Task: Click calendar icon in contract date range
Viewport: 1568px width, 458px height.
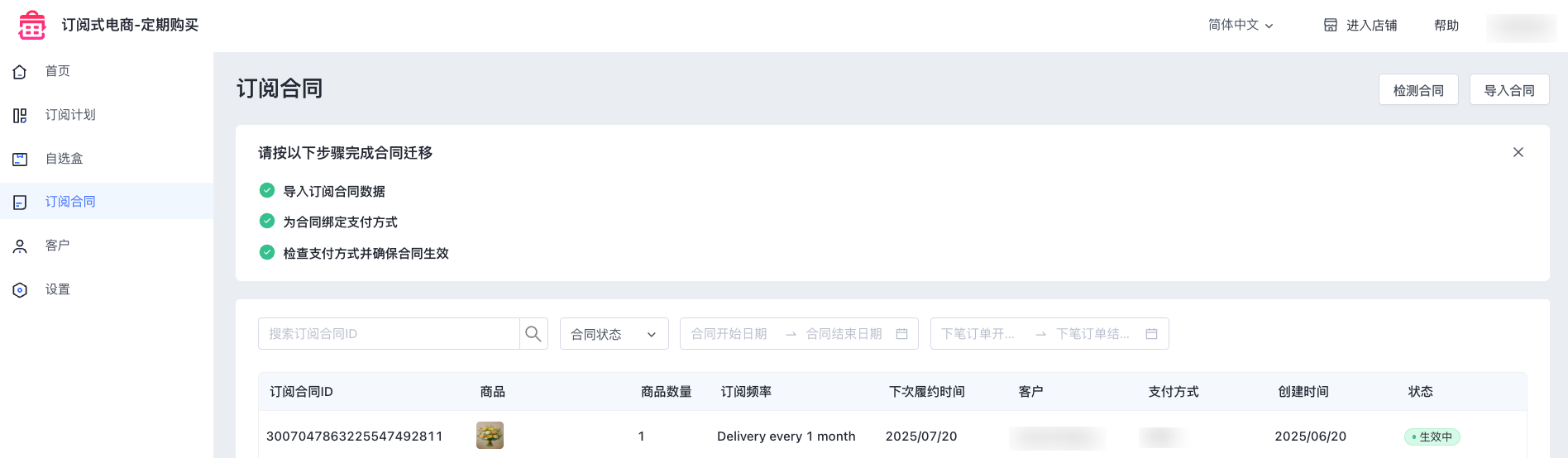Action: 902,334
